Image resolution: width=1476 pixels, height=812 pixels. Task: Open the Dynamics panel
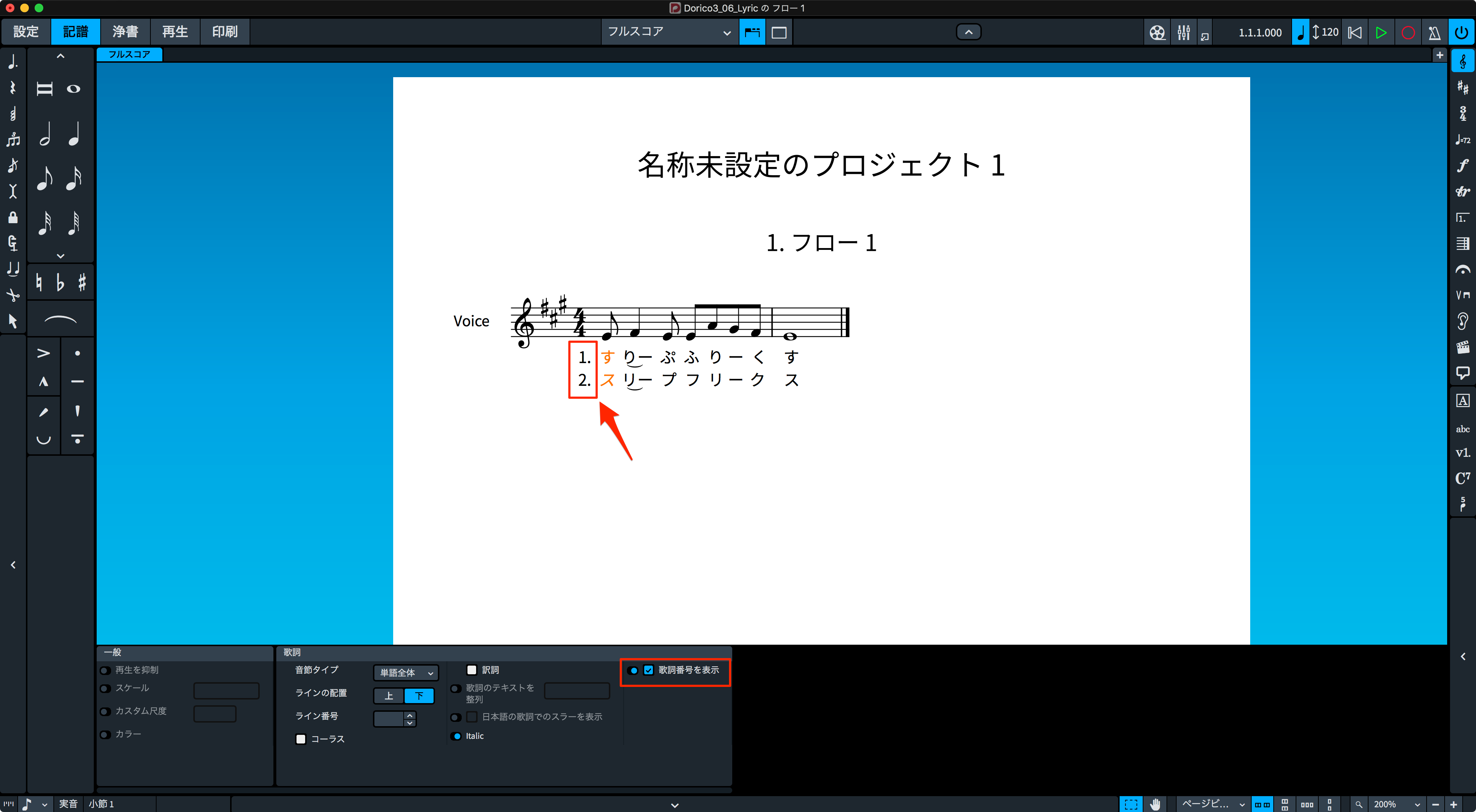click(1463, 166)
